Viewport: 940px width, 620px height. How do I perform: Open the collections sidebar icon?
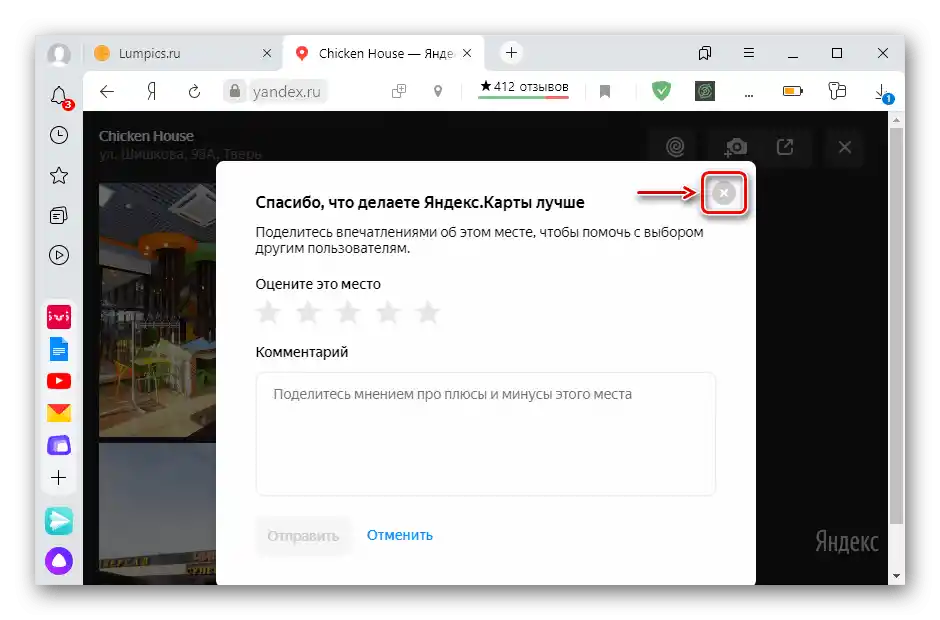[59, 215]
